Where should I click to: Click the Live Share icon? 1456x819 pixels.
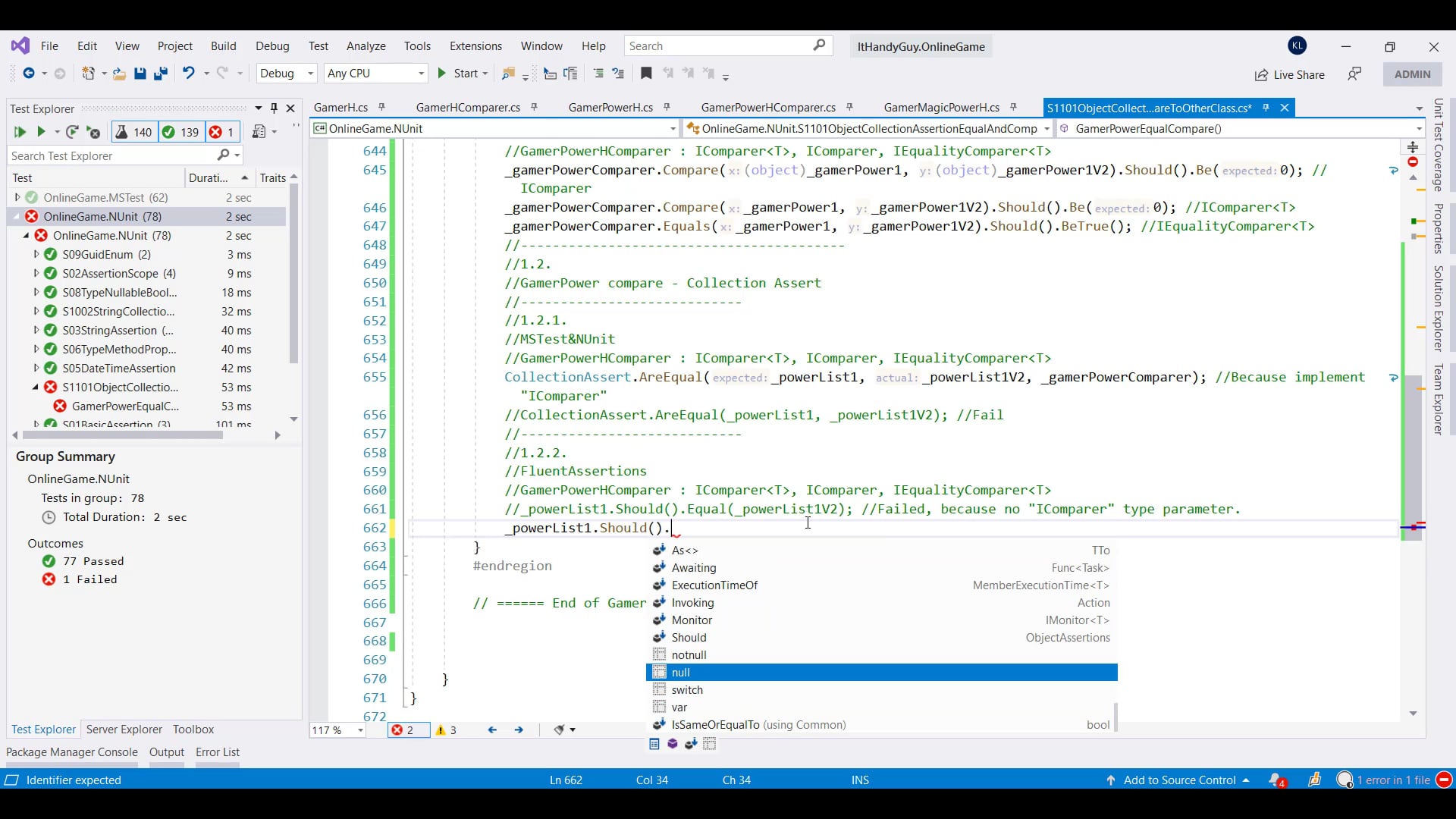1261,74
